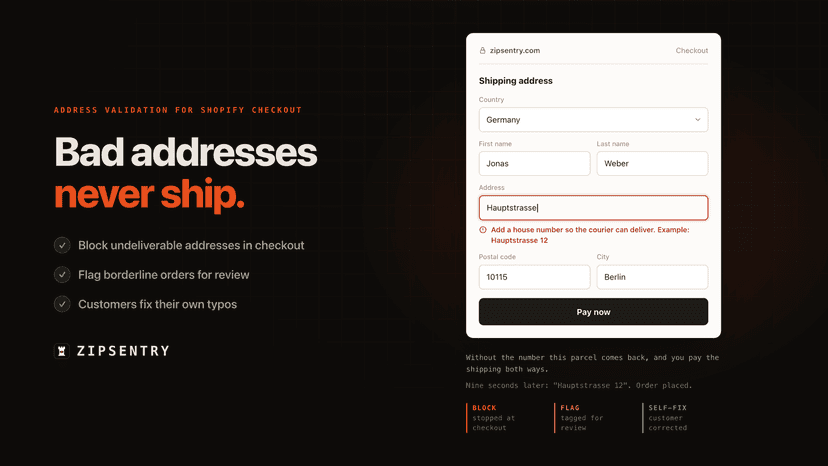Select the SELF-FIX customer corrected item

[667, 418]
